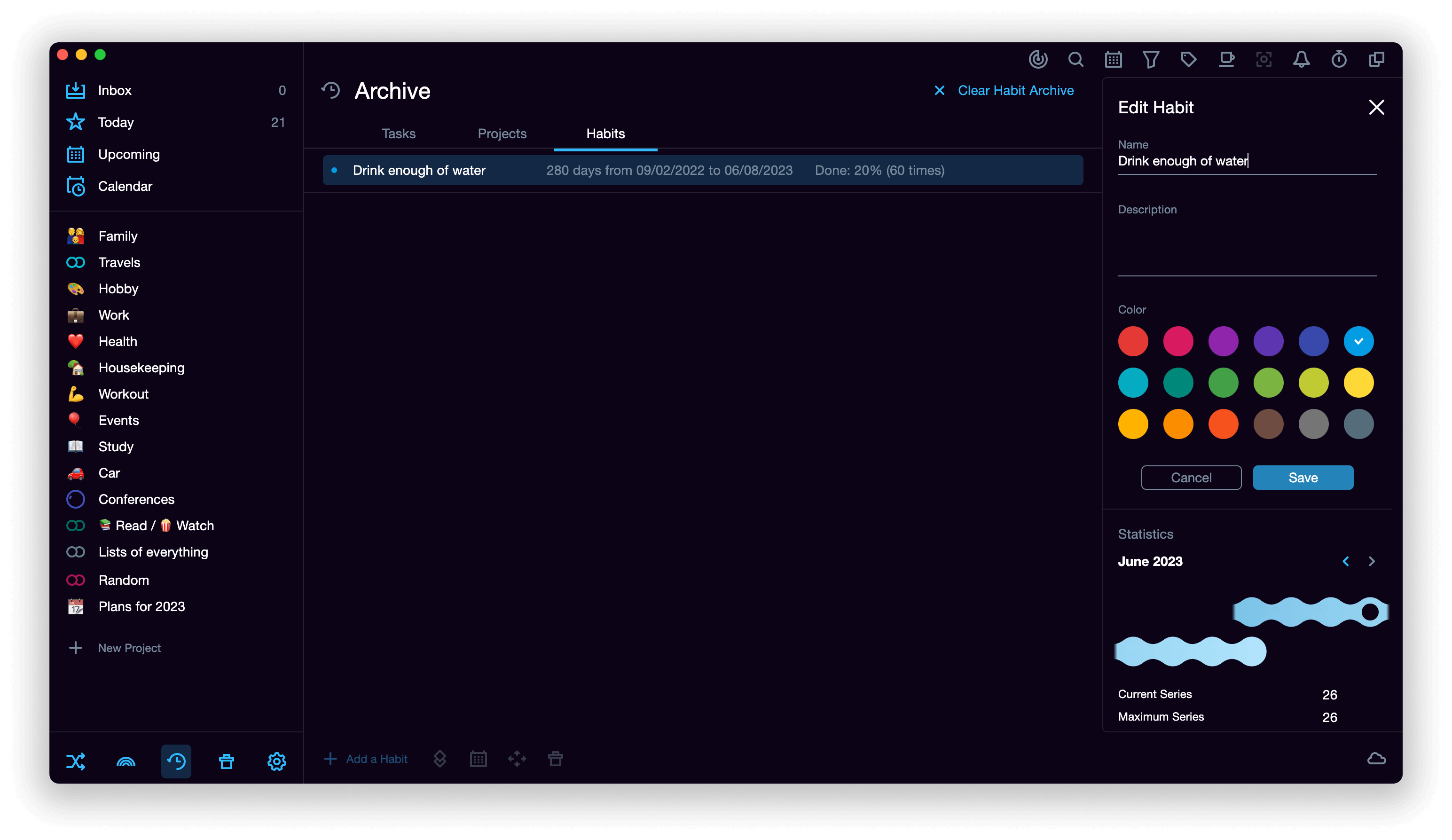Open the Car project
The width and height of the screenshot is (1452, 840).
click(x=176, y=473)
